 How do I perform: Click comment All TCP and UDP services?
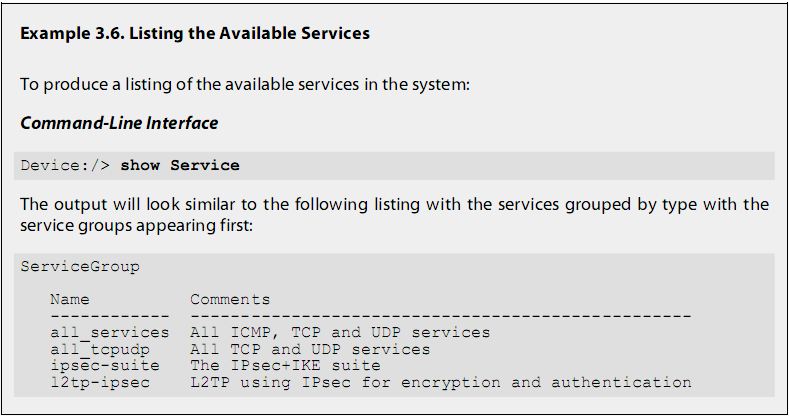(310, 349)
